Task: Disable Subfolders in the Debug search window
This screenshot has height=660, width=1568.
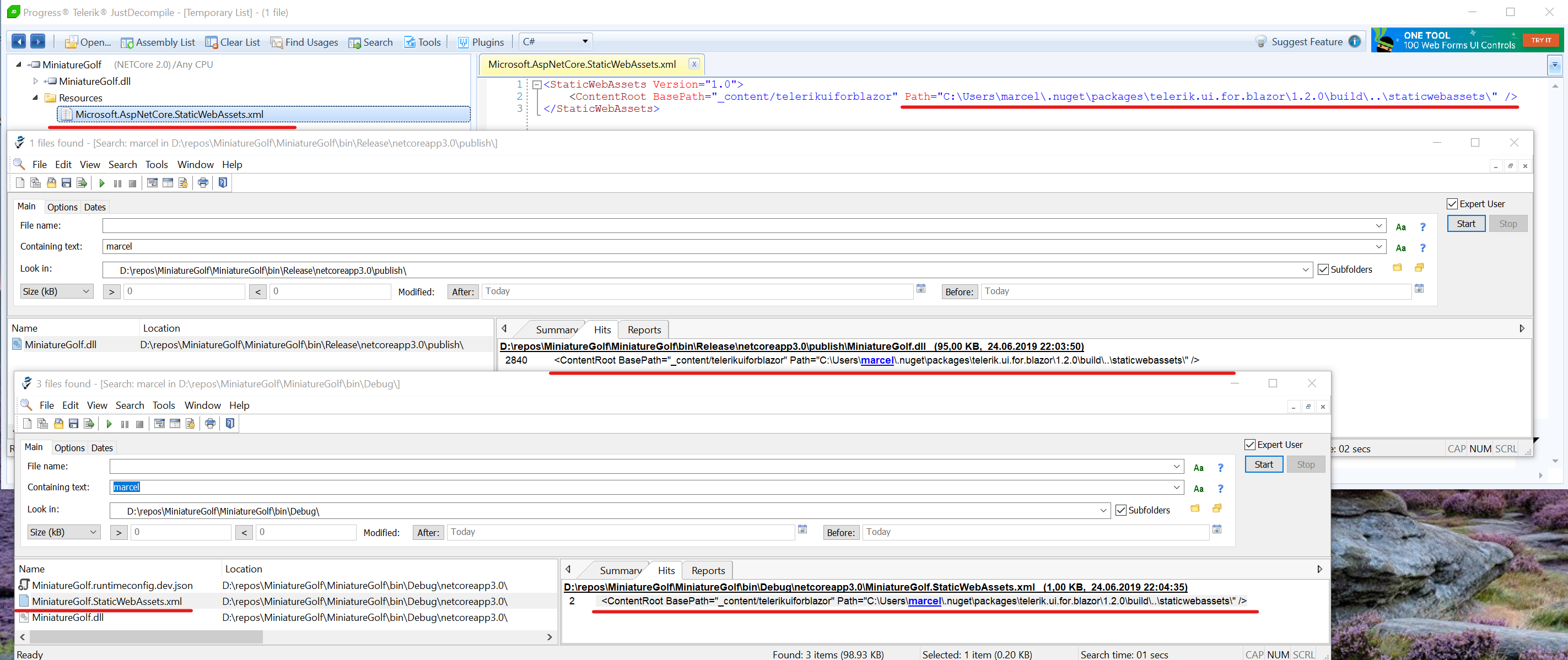Action: (1122, 510)
